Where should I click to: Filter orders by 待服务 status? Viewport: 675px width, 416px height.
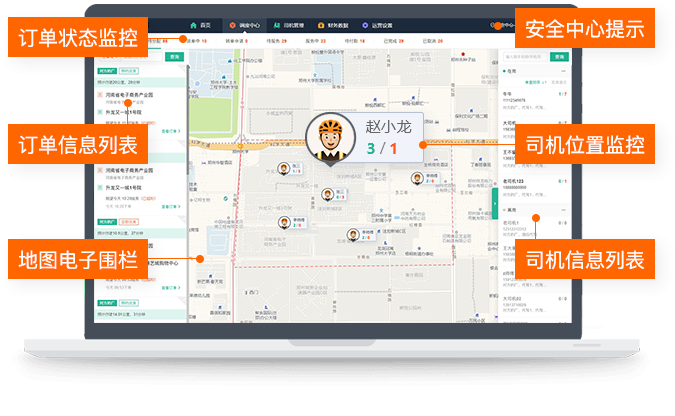pos(271,41)
